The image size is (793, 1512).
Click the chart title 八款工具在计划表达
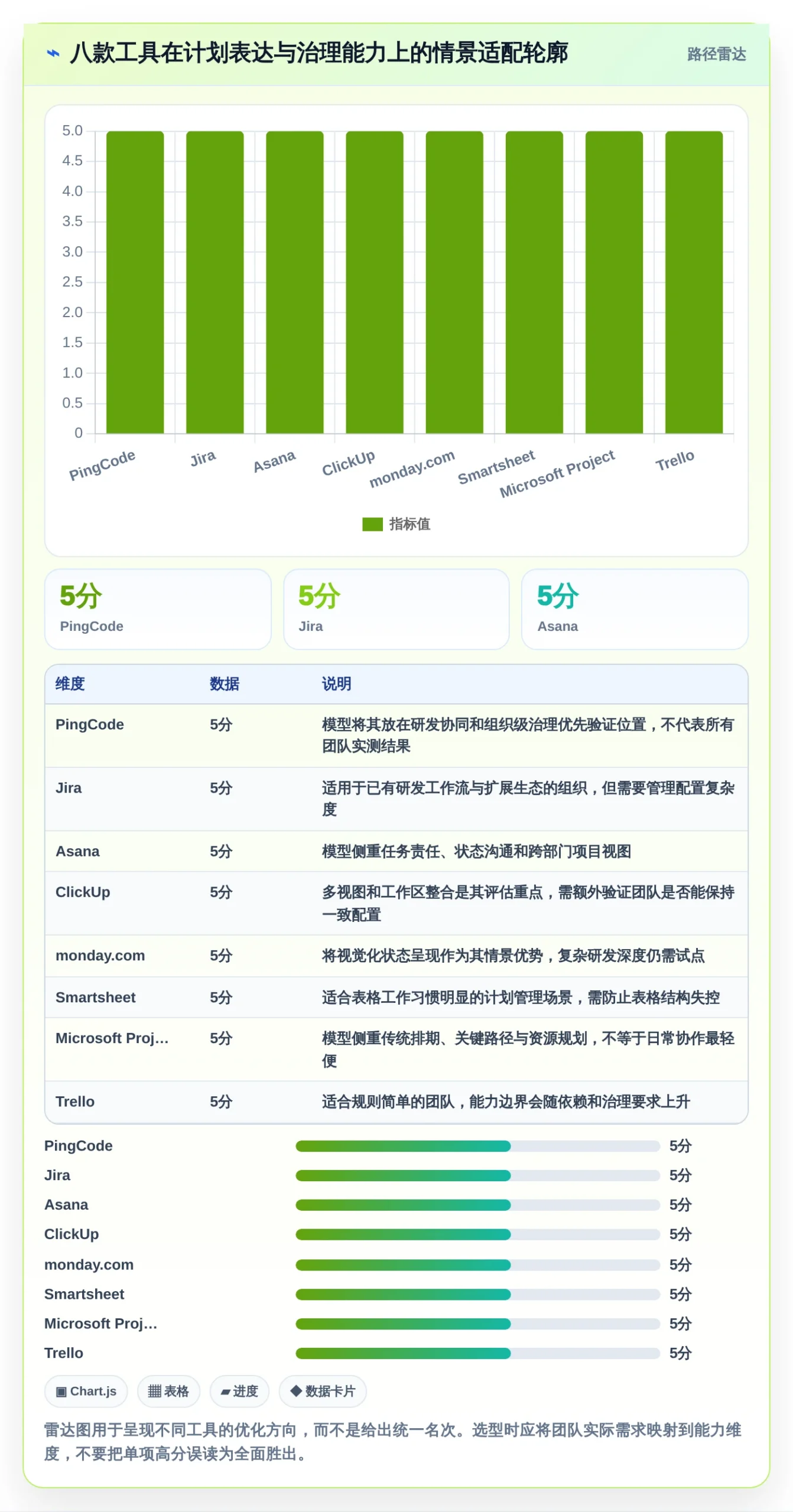[x=319, y=53]
